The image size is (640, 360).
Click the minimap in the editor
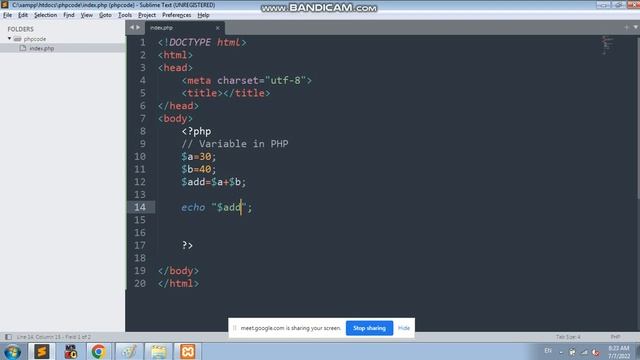(607, 45)
